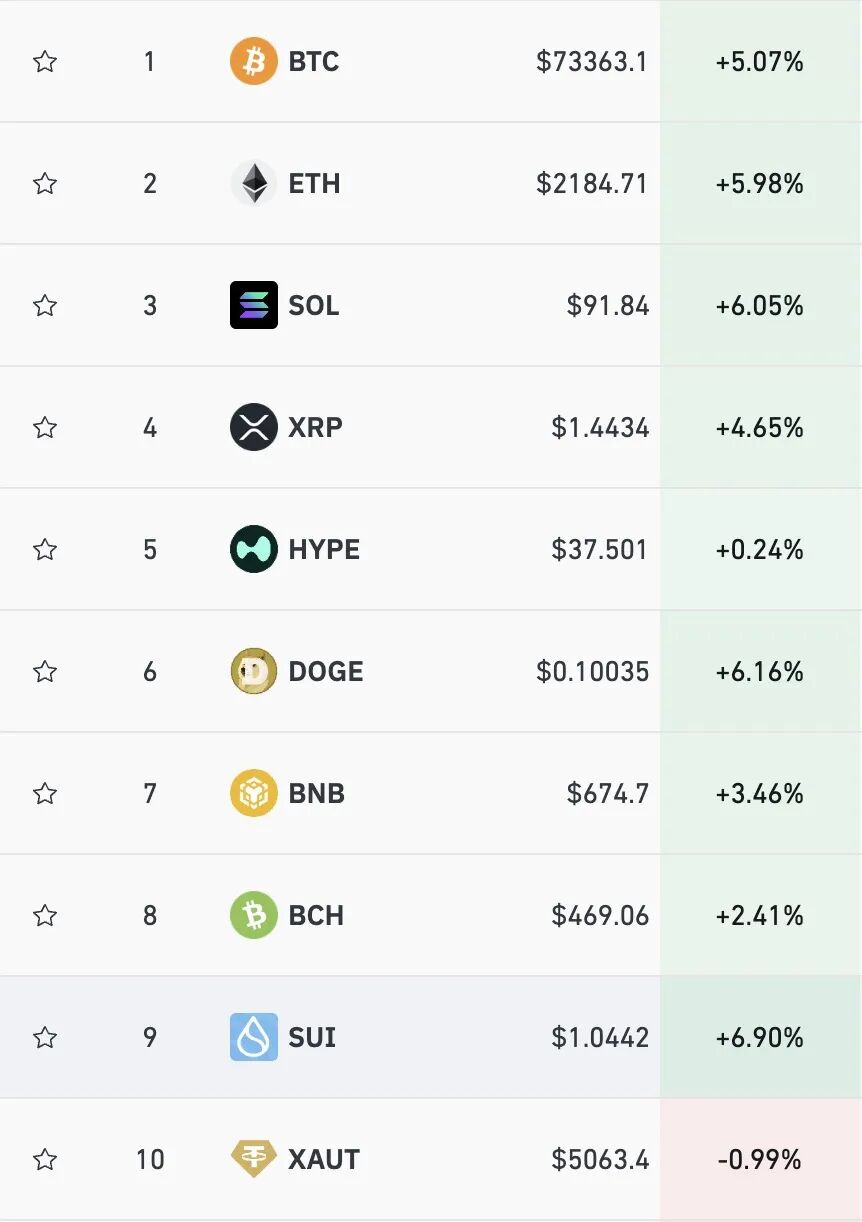Click XAUT's -0.99% change cell

pyautogui.click(x=759, y=1159)
